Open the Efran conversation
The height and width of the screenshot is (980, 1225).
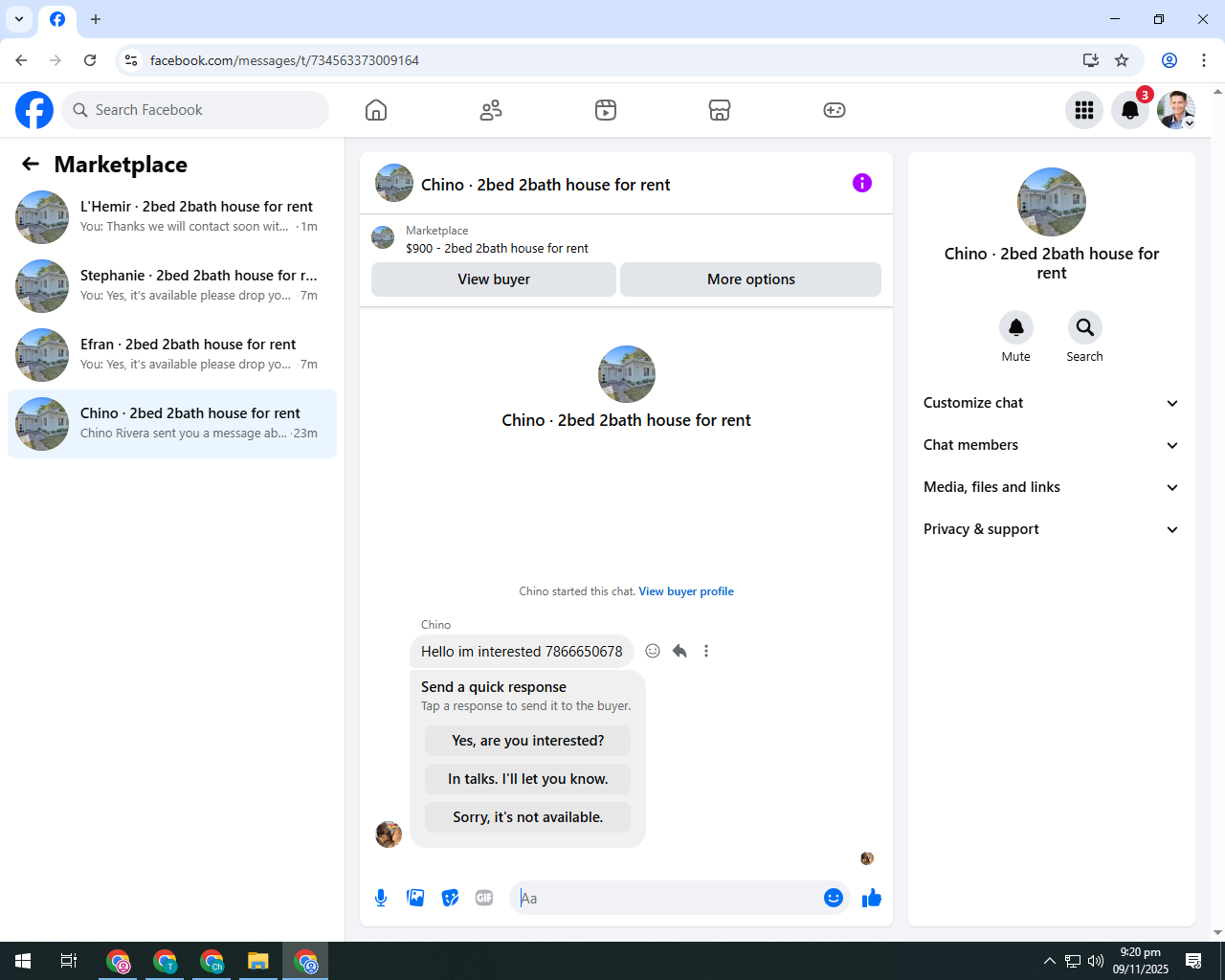(x=172, y=355)
